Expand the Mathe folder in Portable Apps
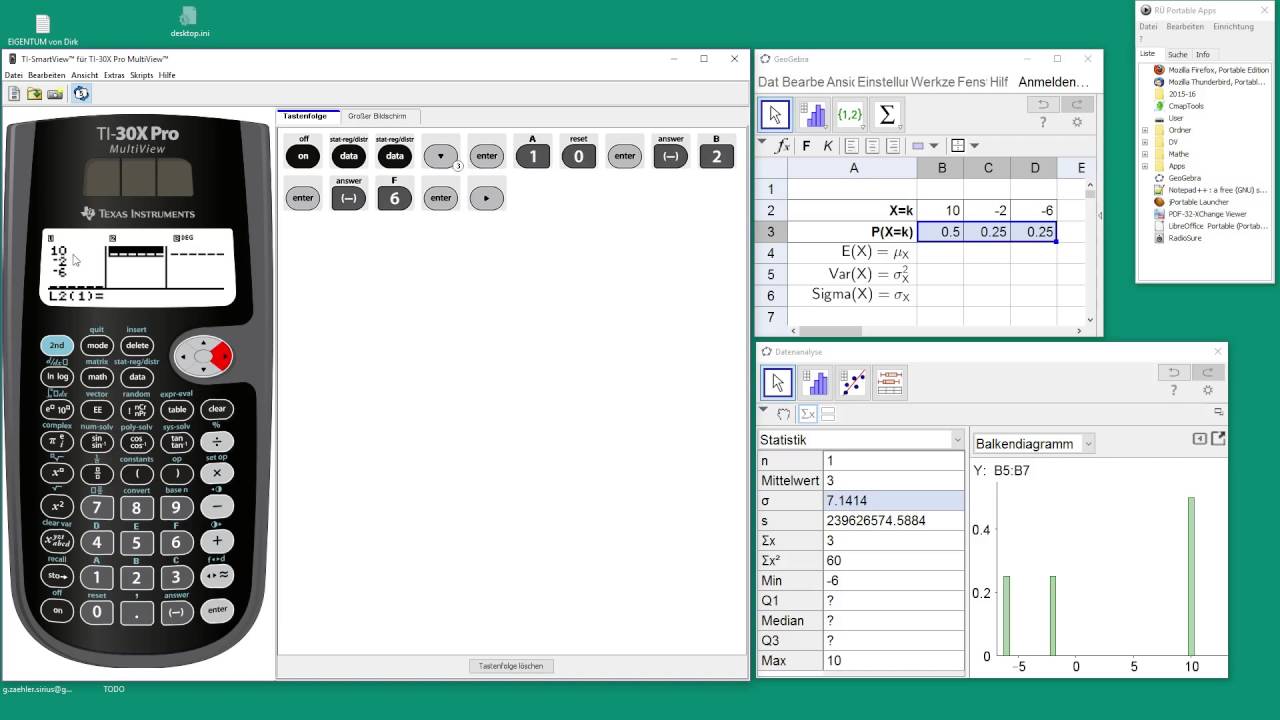The height and width of the screenshot is (720, 1280). click(1145, 154)
